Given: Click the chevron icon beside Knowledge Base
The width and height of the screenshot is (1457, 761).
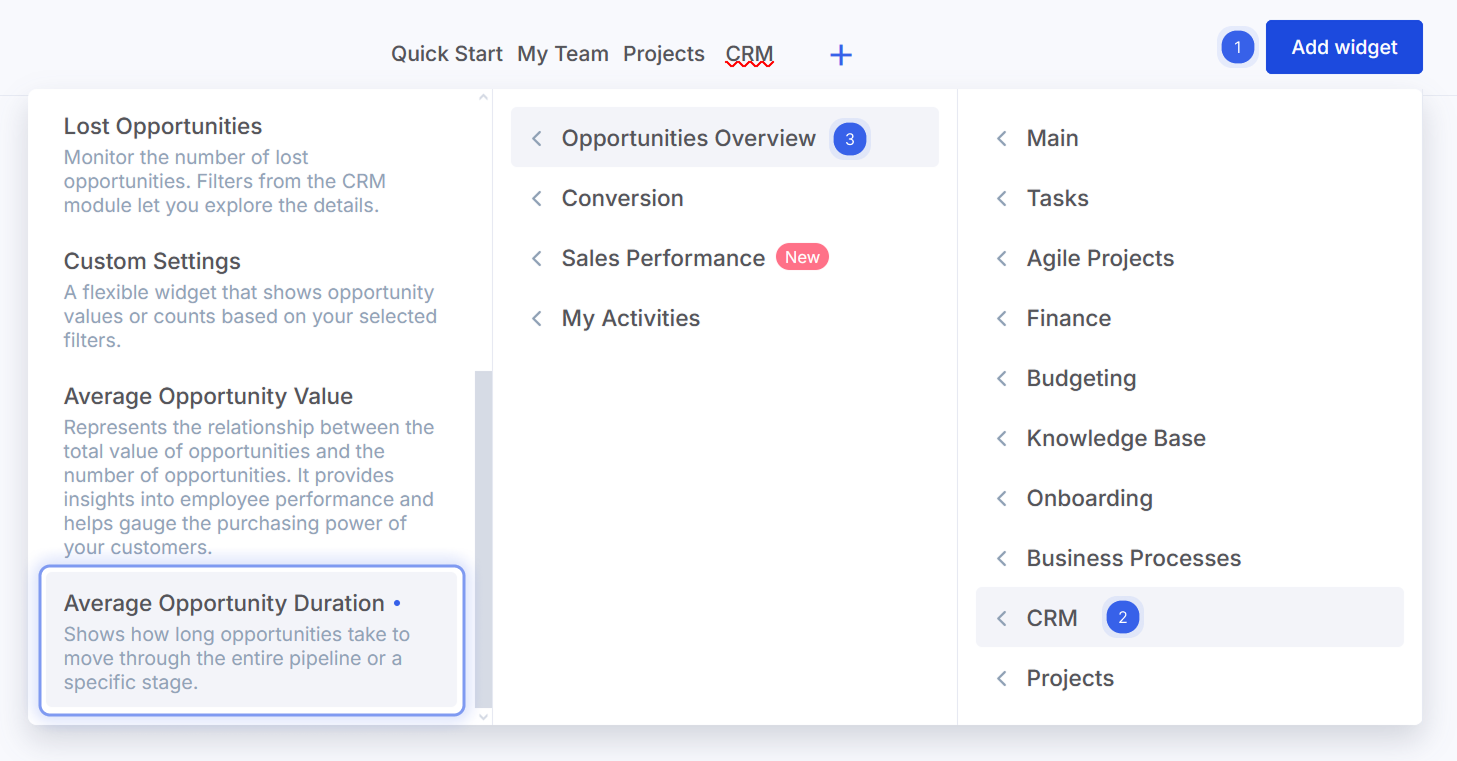Looking at the screenshot, I should pos(1002,439).
